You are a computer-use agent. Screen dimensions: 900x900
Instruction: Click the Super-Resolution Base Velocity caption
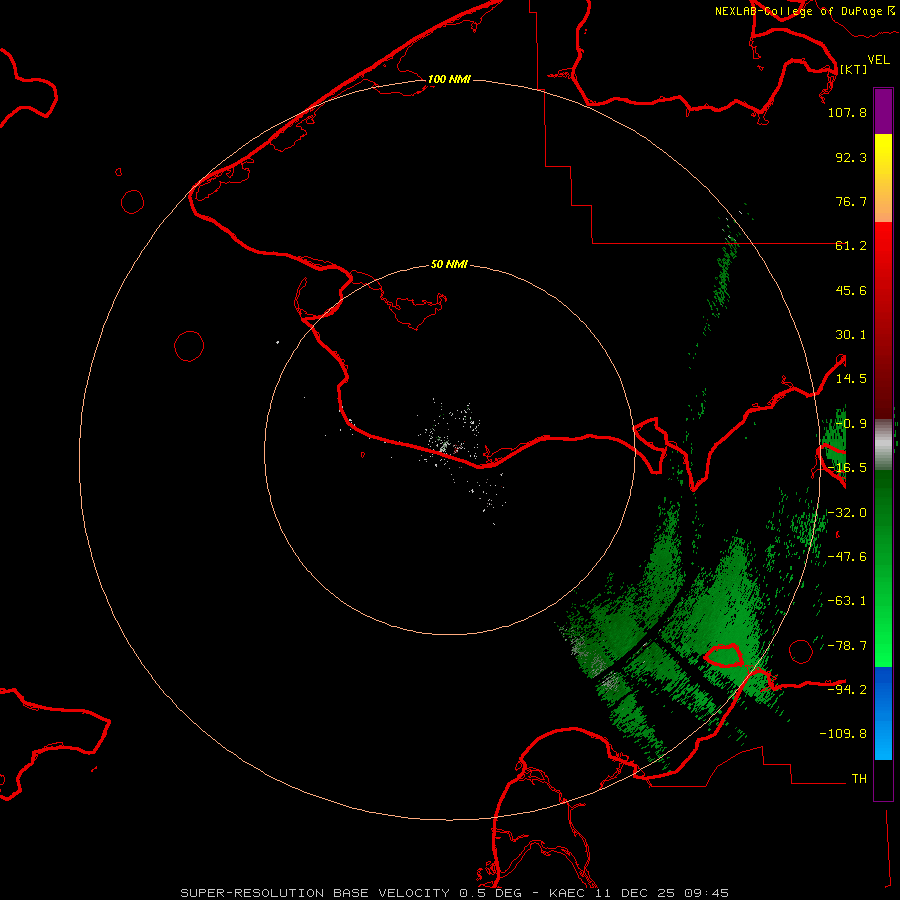[x=455, y=893]
